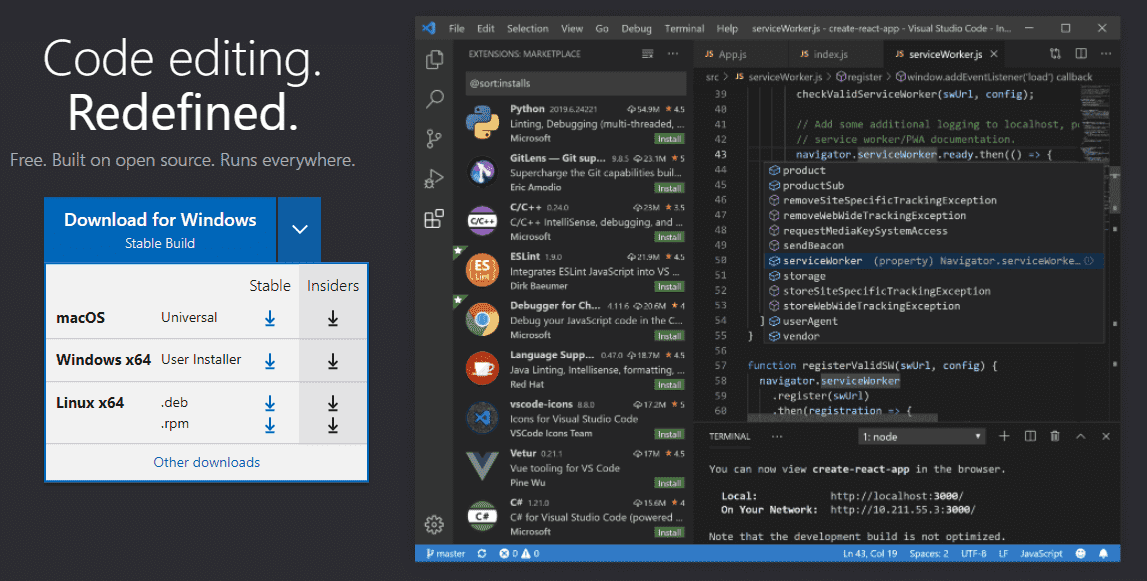Open the Search icon in activity bar
This screenshot has width=1147, height=581.
(434, 99)
